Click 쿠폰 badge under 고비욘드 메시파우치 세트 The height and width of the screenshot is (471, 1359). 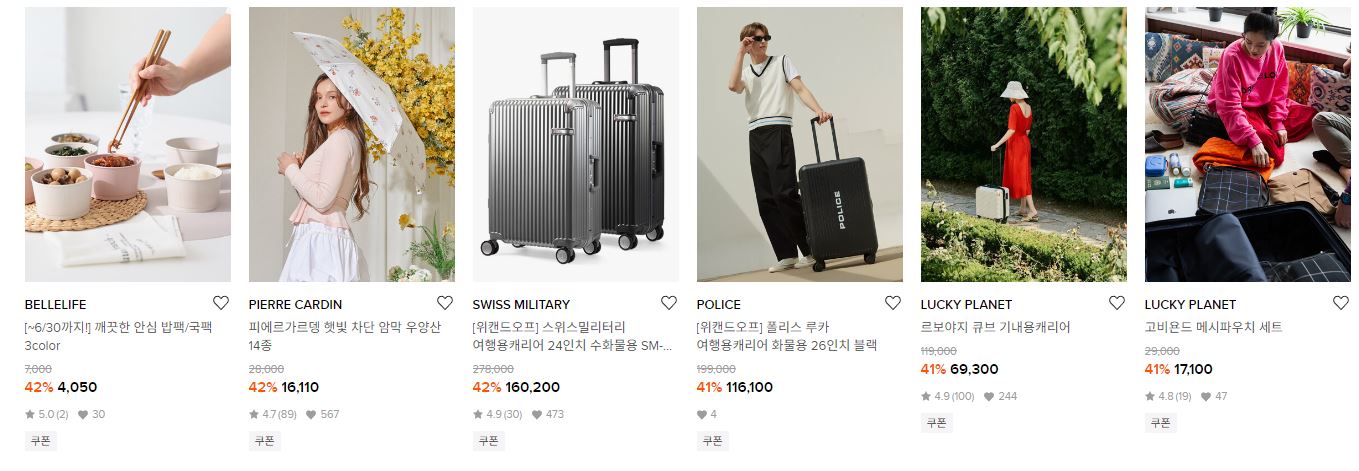[x=1160, y=422]
